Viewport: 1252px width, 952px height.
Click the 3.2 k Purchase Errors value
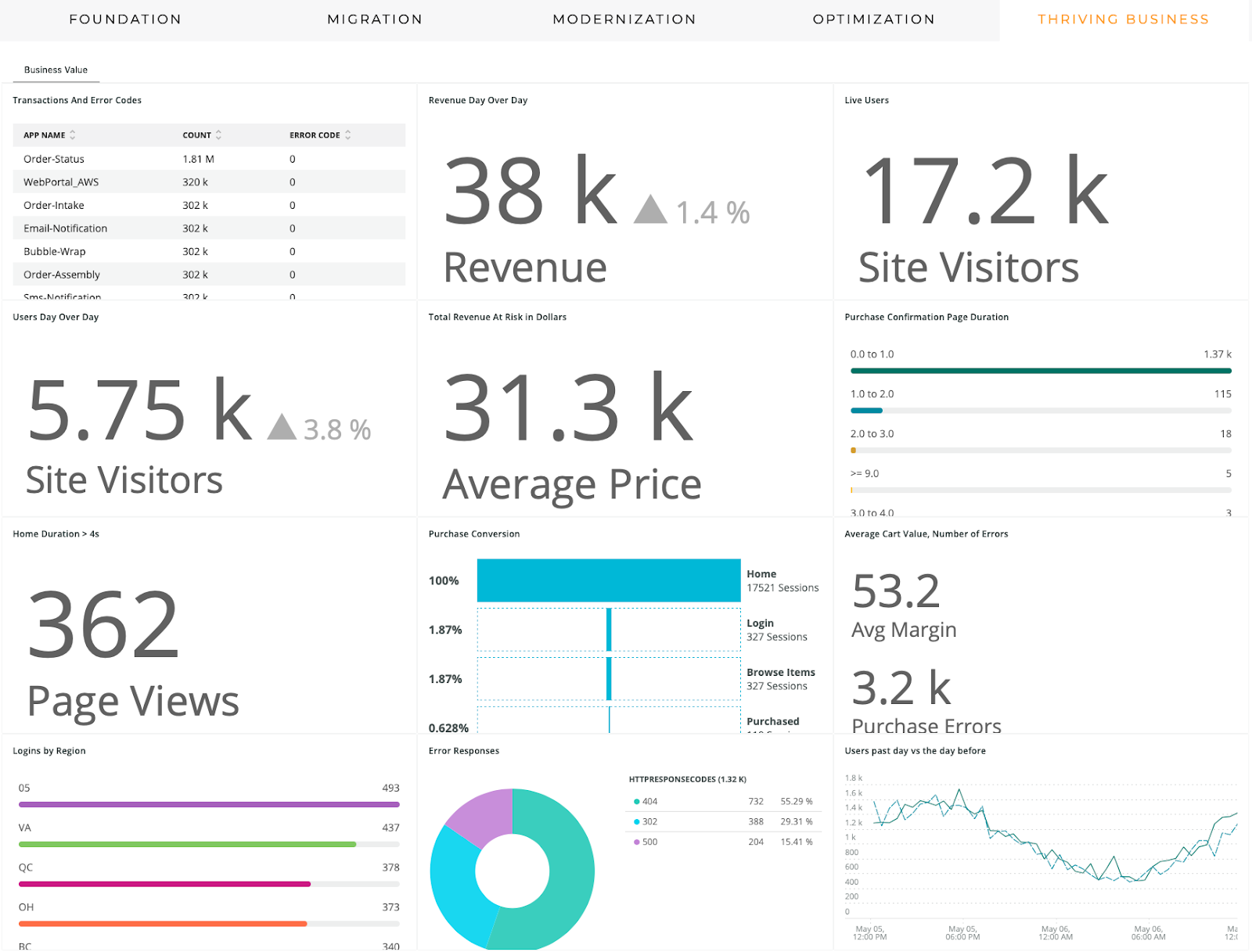[x=901, y=688]
